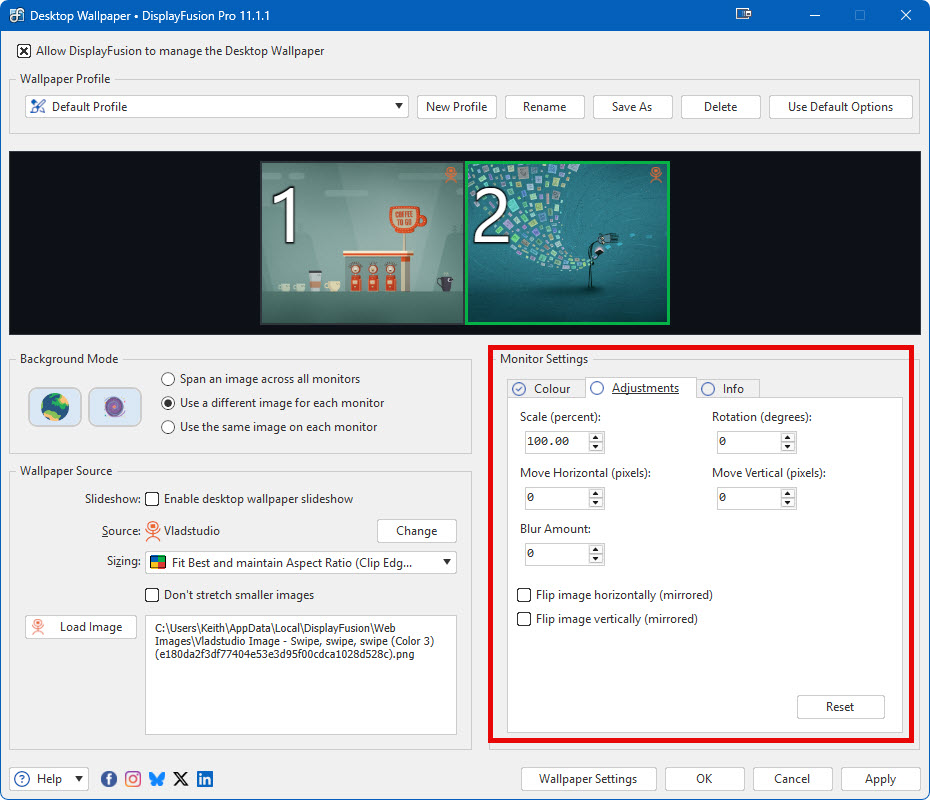Image resolution: width=930 pixels, height=800 pixels.
Task: Open the Instagram icon link
Action: (x=133, y=779)
